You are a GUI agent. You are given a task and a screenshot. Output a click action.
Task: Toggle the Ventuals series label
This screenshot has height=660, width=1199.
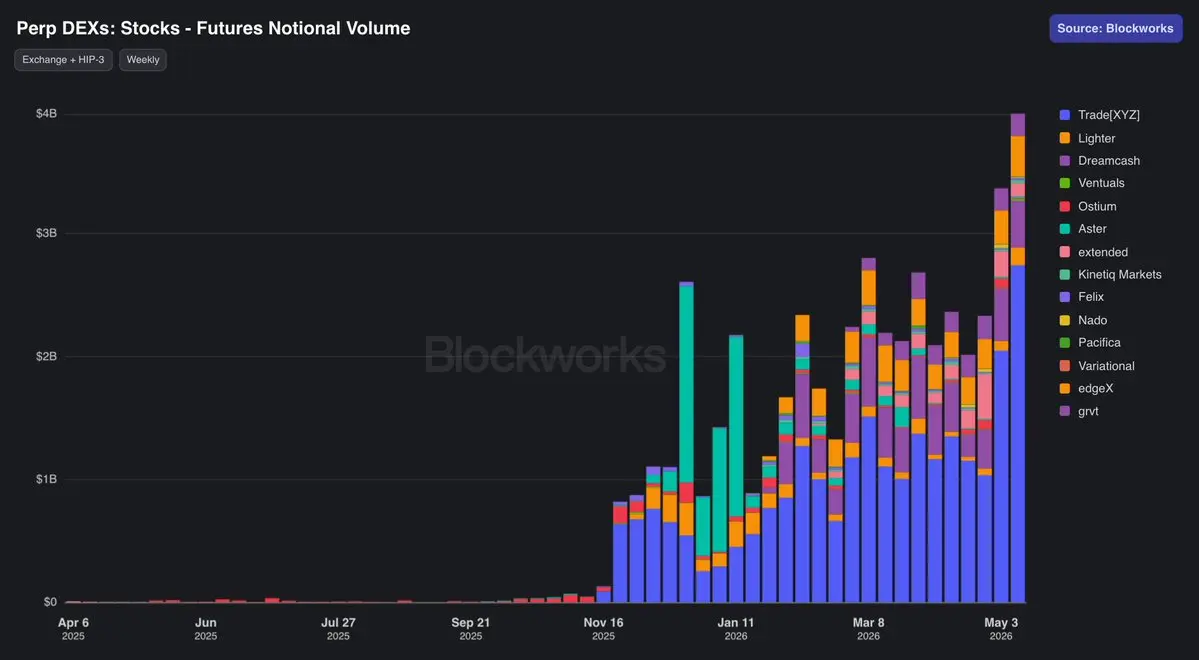click(1101, 183)
